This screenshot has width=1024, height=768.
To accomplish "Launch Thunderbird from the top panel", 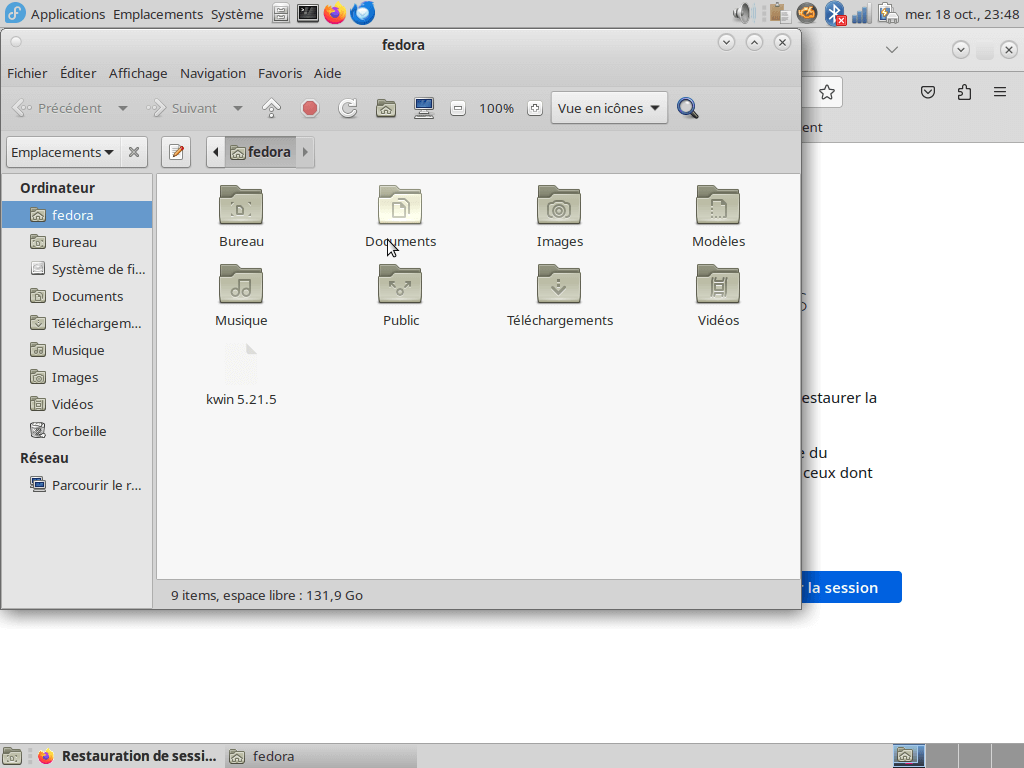I will coord(362,13).
